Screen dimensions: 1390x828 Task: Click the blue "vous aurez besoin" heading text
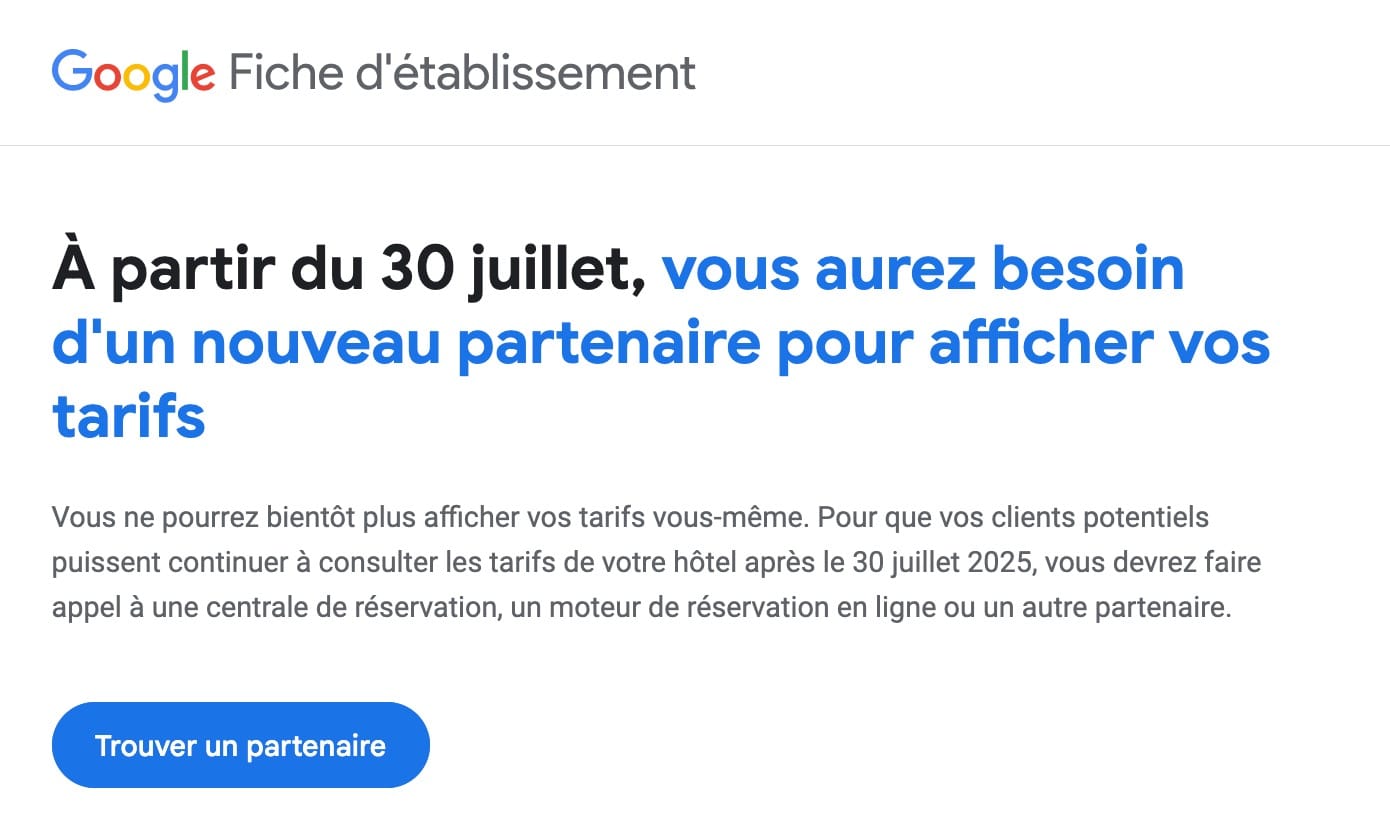click(x=923, y=269)
